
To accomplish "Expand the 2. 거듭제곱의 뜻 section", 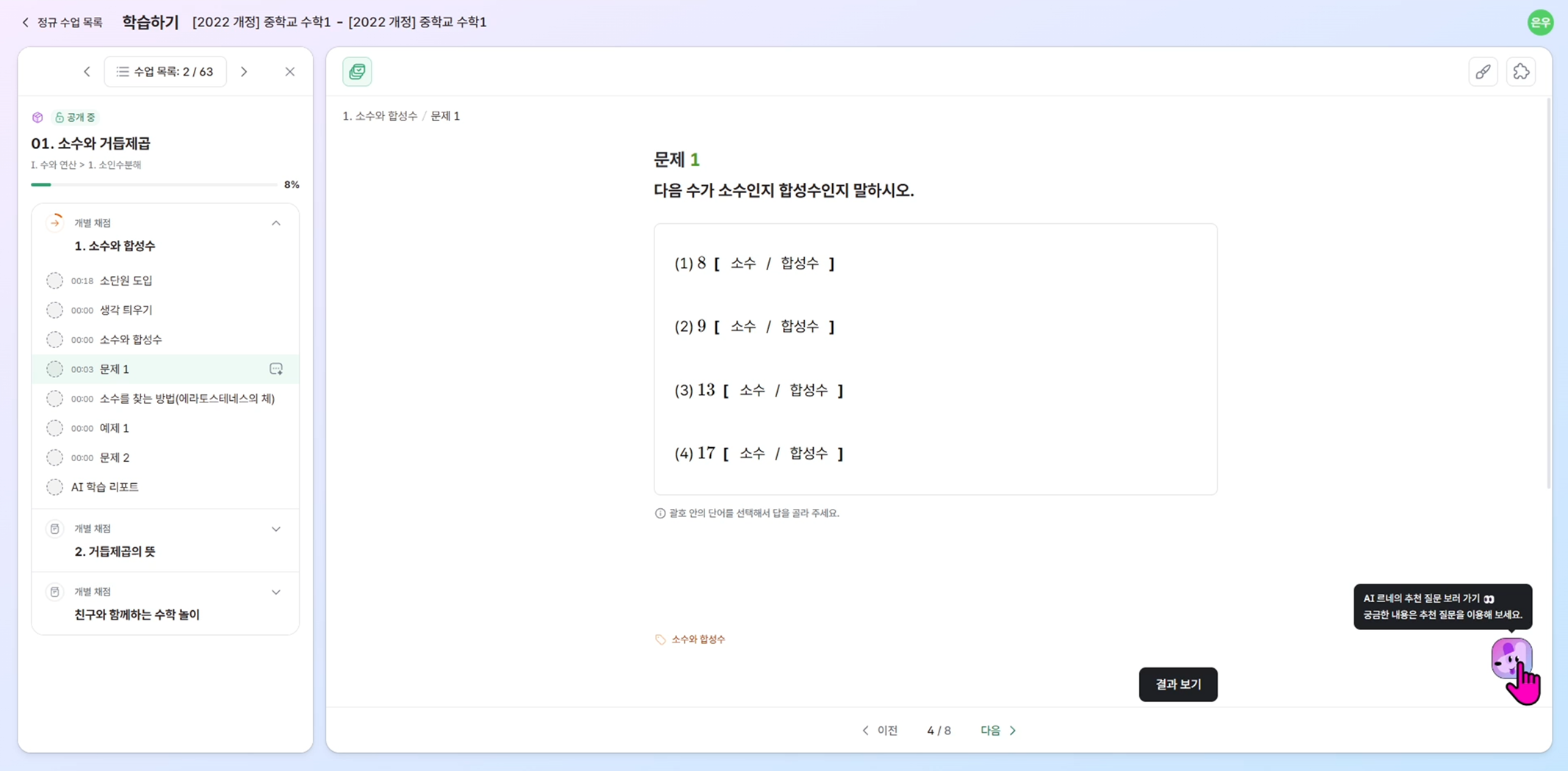I will pos(276,529).
